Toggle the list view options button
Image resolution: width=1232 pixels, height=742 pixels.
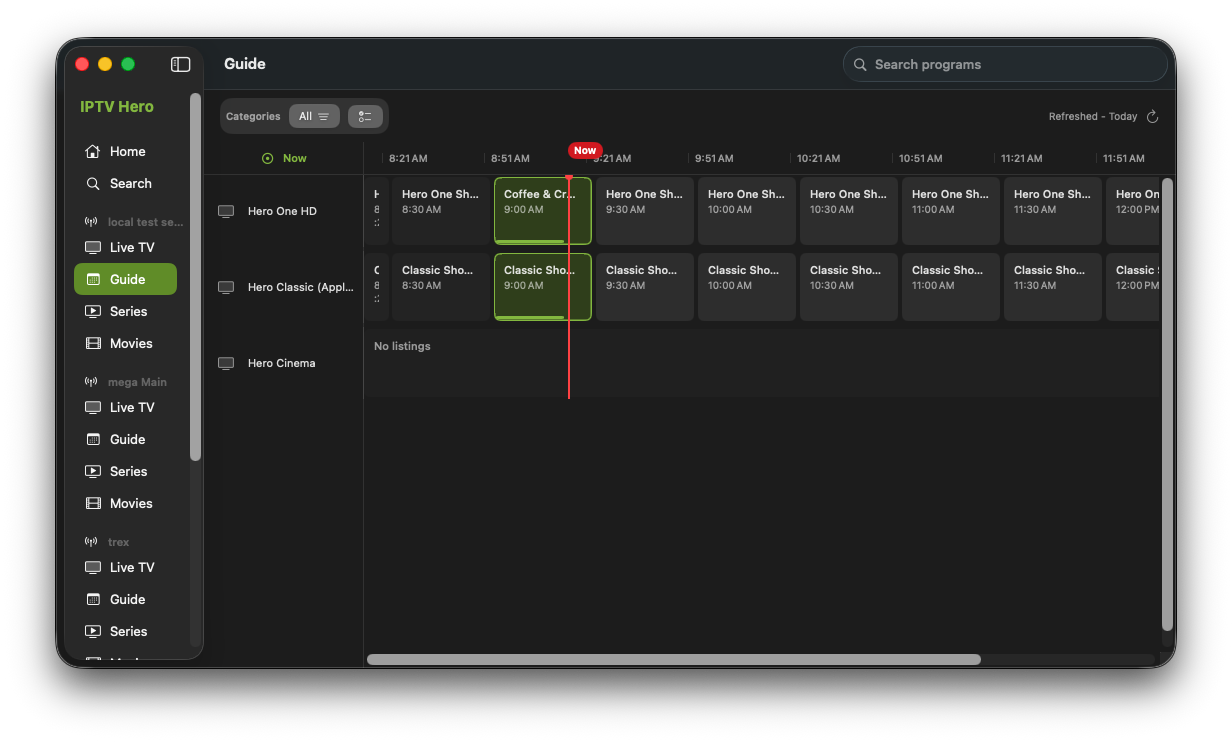(365, 116)
